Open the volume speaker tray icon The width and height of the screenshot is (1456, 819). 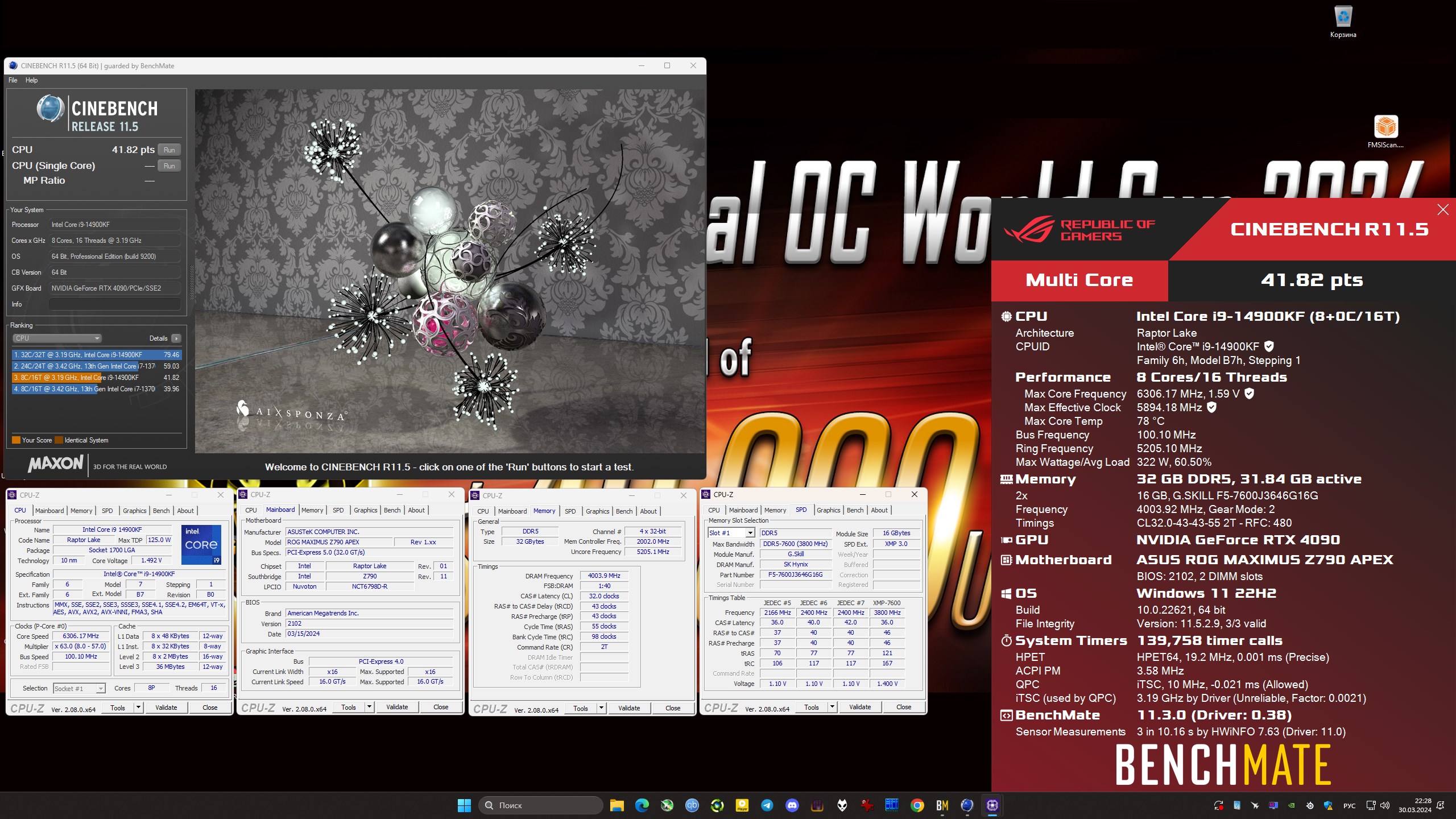[1385, 805]
